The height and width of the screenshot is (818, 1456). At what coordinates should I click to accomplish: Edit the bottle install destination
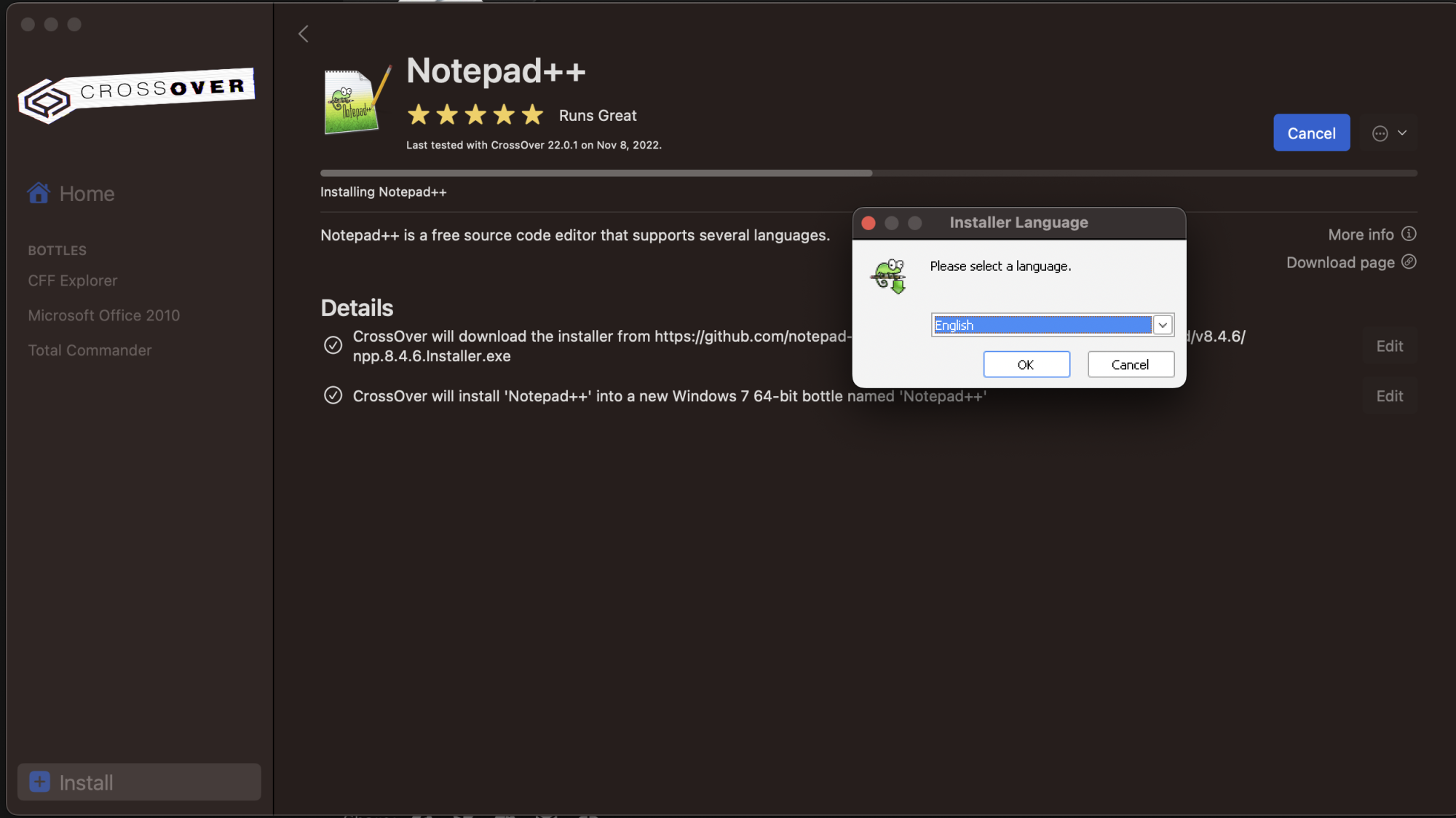point(1389,396)
